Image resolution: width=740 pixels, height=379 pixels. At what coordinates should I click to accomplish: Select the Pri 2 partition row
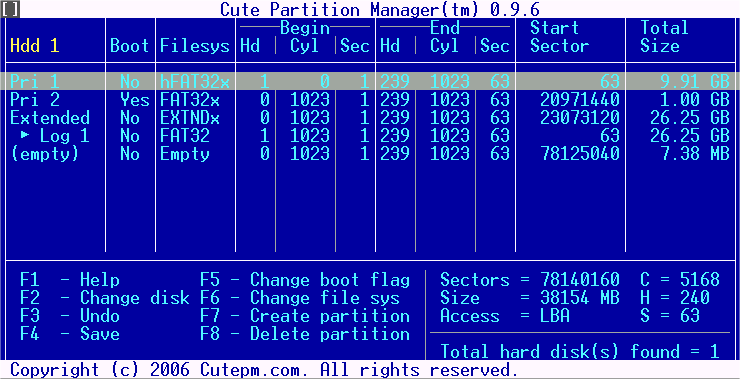pos(370,100)
